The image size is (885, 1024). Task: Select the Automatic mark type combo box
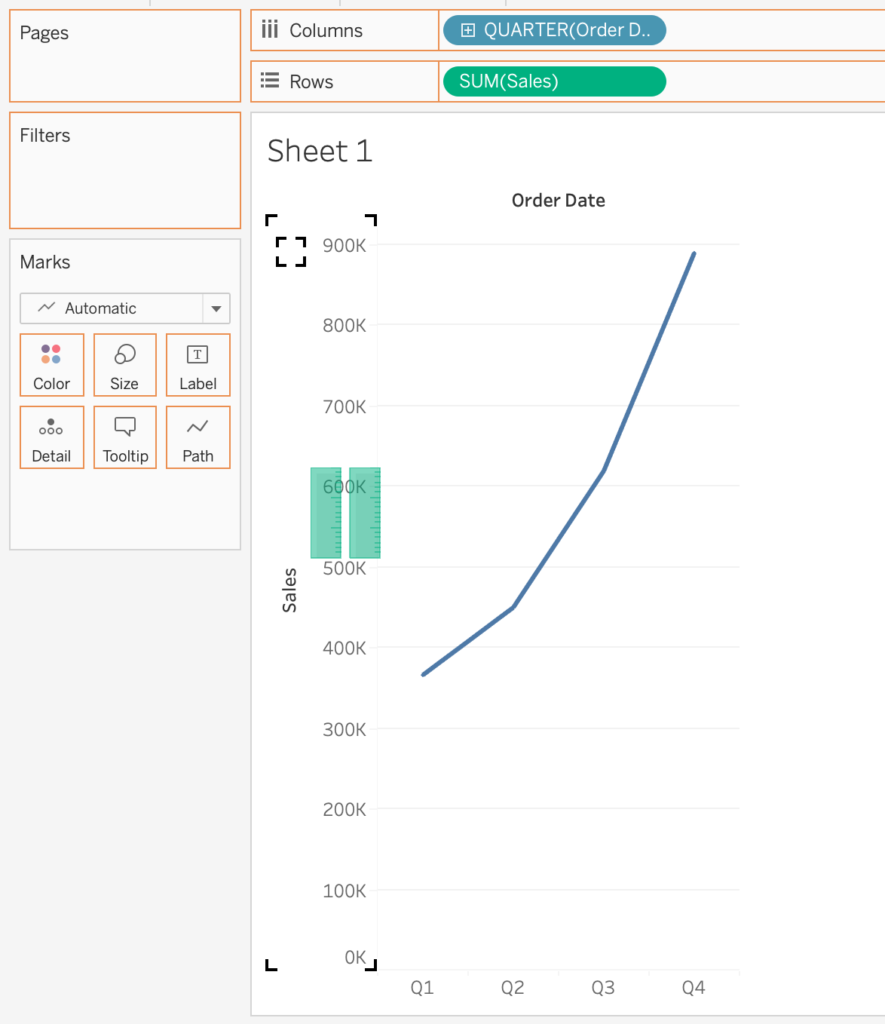[x=112, y=308]
